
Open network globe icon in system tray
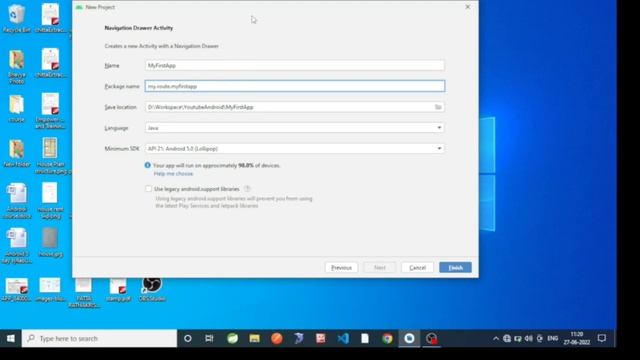click(507, 338)
